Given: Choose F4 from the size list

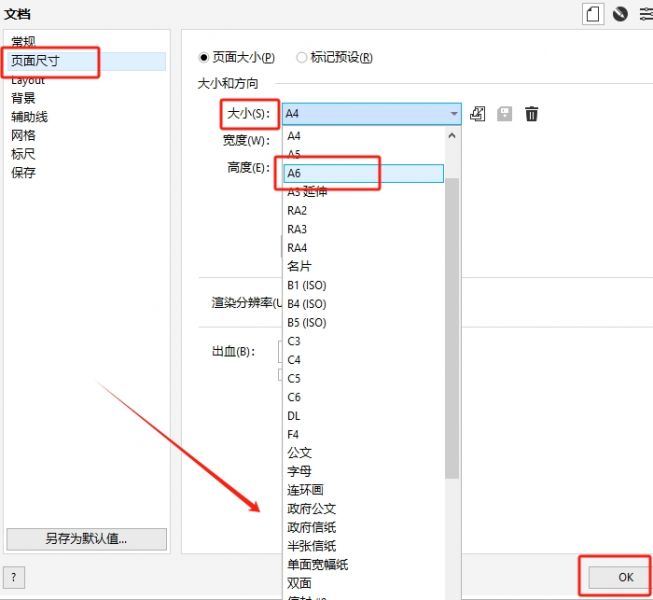Looking at the screenshot, I should click(363, 434).
